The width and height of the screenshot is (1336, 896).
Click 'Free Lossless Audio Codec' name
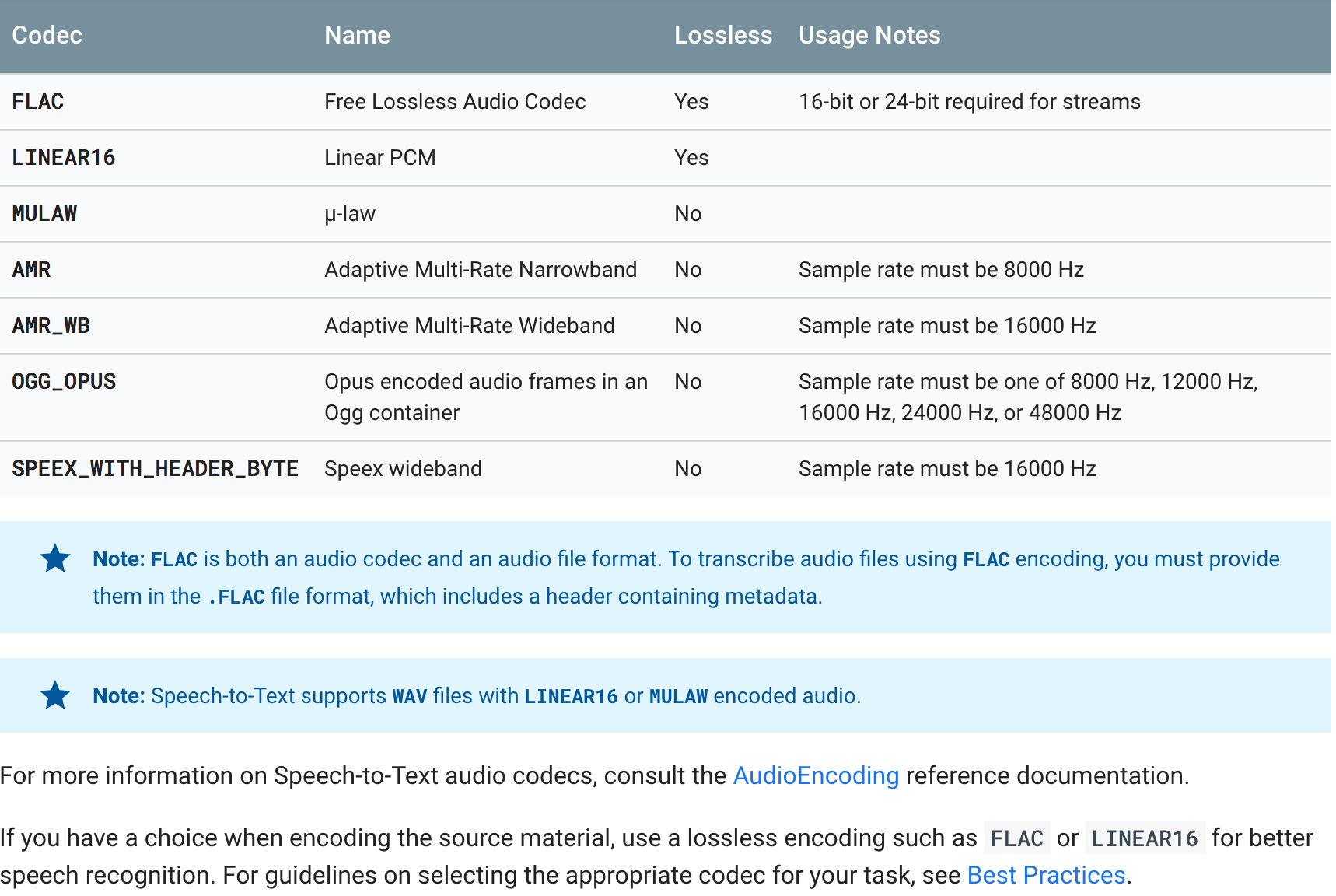[x=455, y=102]
